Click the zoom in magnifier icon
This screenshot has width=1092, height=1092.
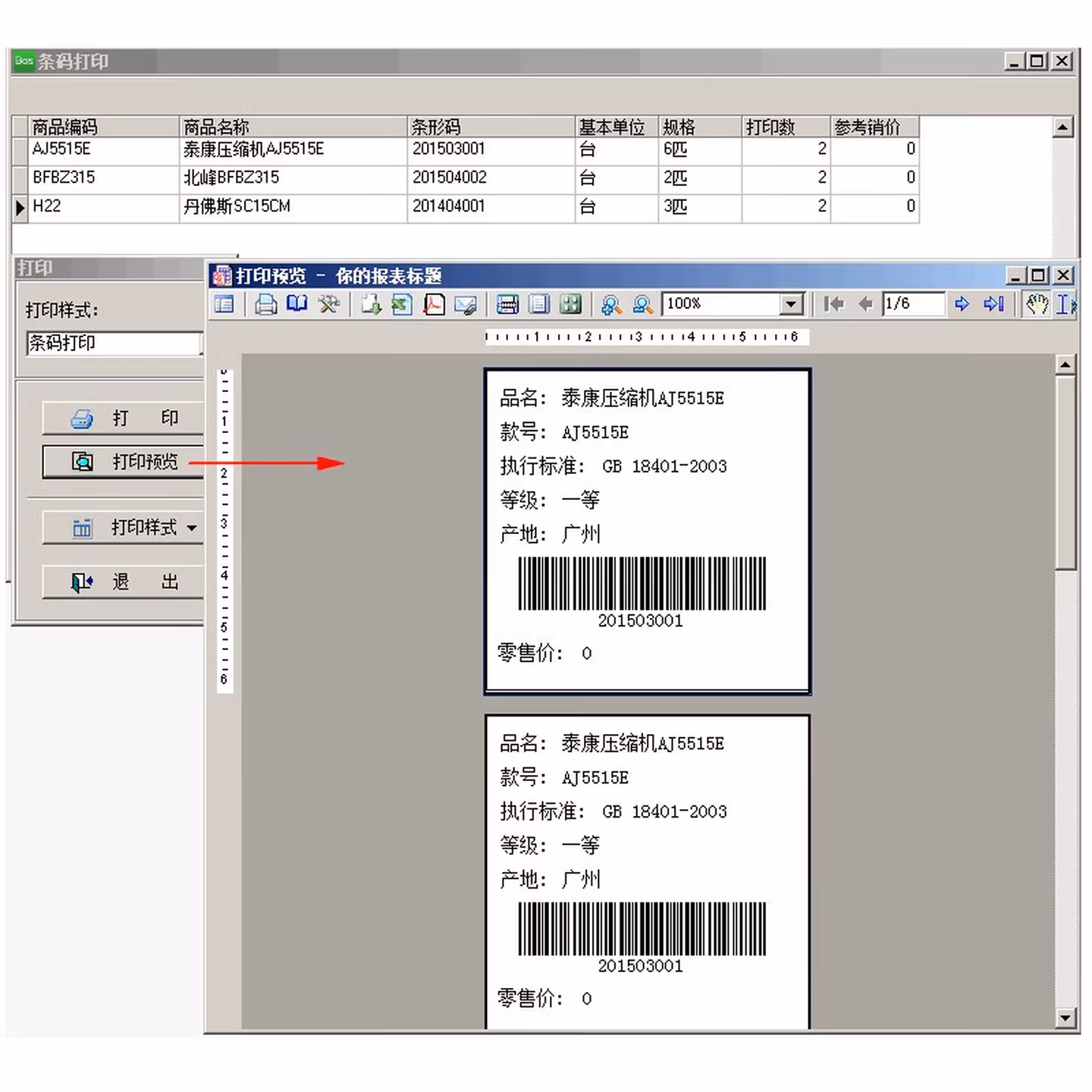[x=611, y=304]
